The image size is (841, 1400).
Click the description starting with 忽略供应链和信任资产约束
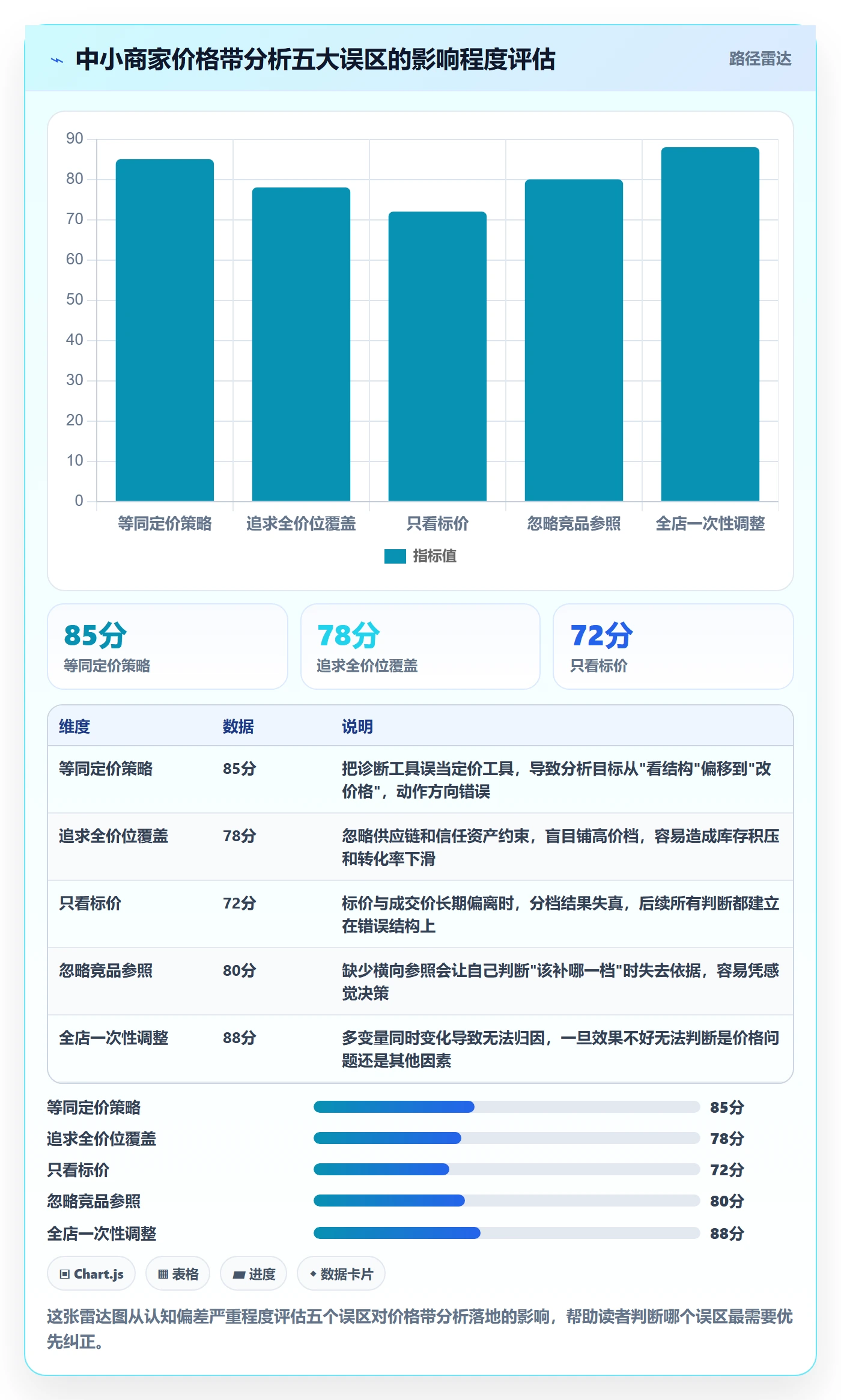560,847
